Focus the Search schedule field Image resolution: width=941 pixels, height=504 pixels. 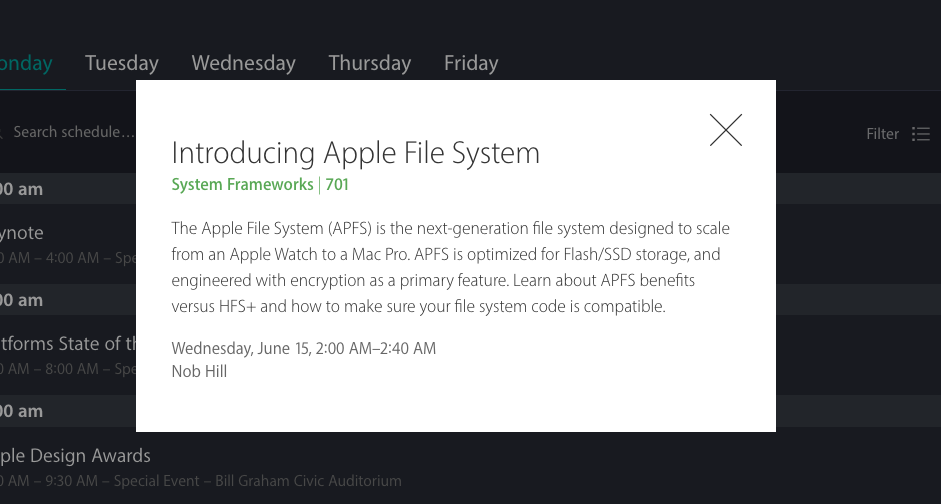click(72, 132)
